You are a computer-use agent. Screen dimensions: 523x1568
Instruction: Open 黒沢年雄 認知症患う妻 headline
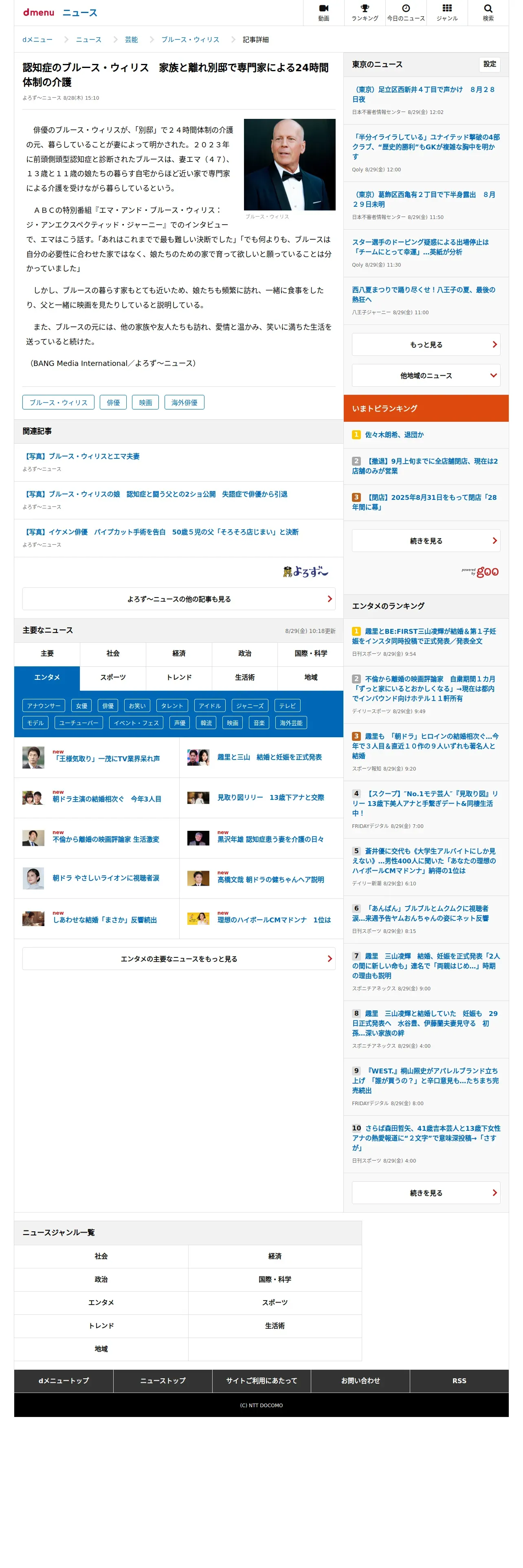[x=270, y=839]
